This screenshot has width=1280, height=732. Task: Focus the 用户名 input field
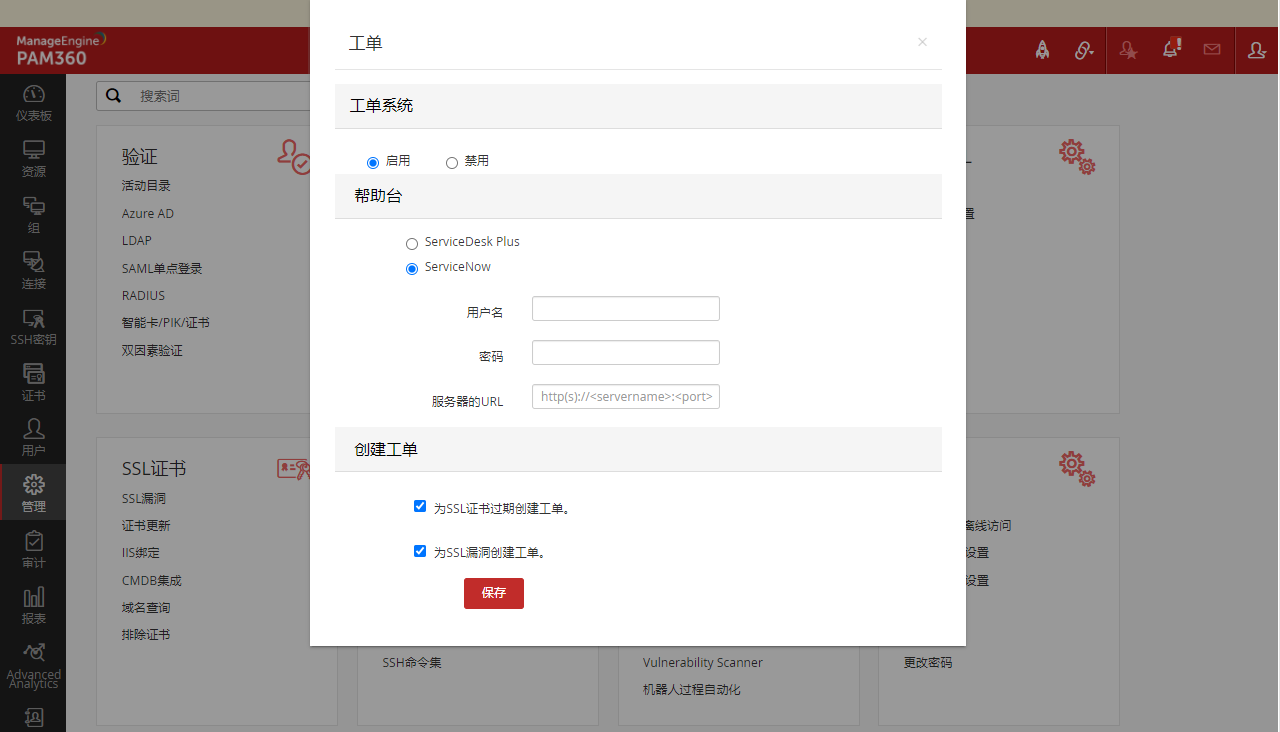[626, 309]
